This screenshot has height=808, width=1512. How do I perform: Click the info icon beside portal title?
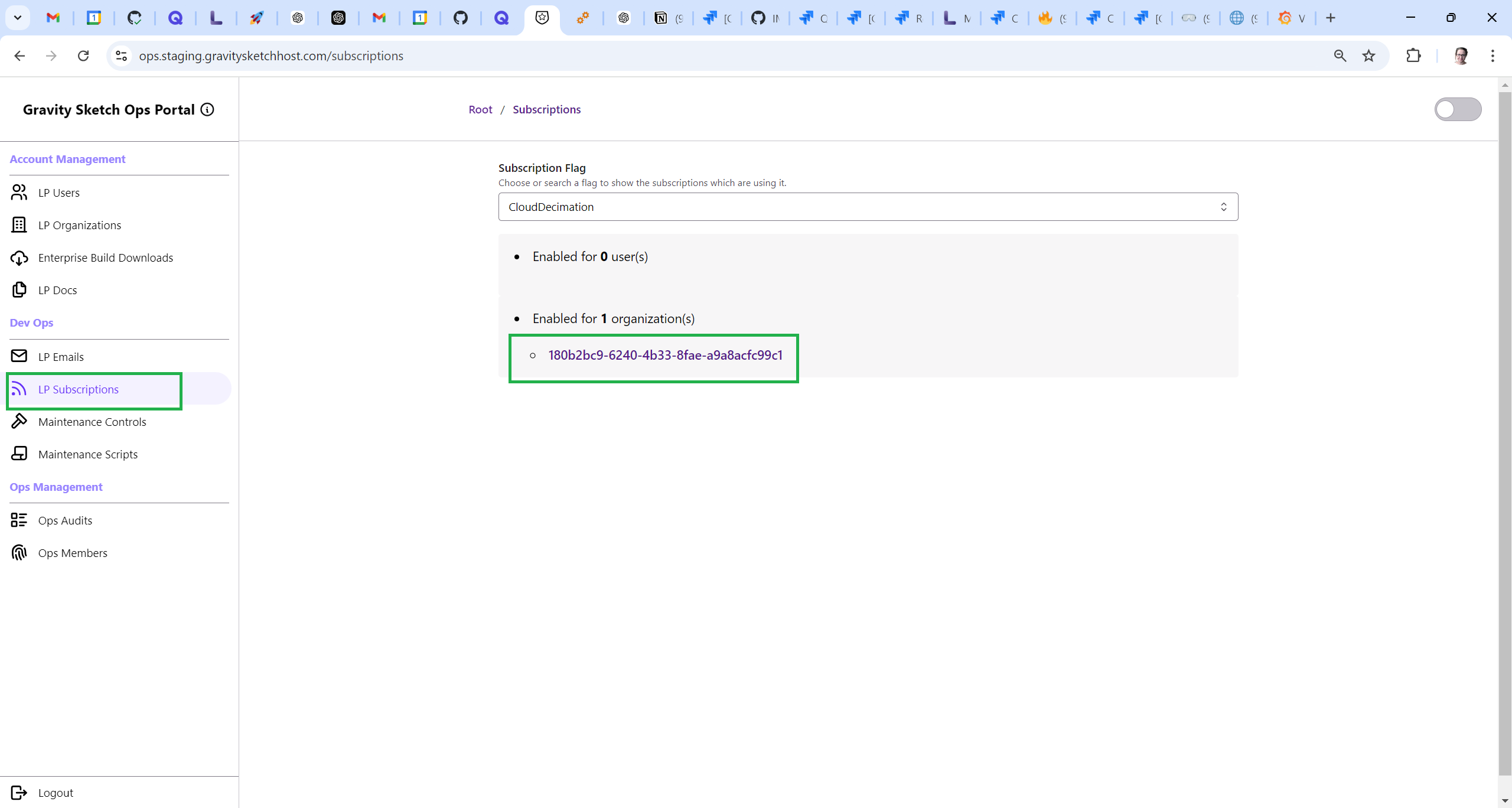(207, 109)
